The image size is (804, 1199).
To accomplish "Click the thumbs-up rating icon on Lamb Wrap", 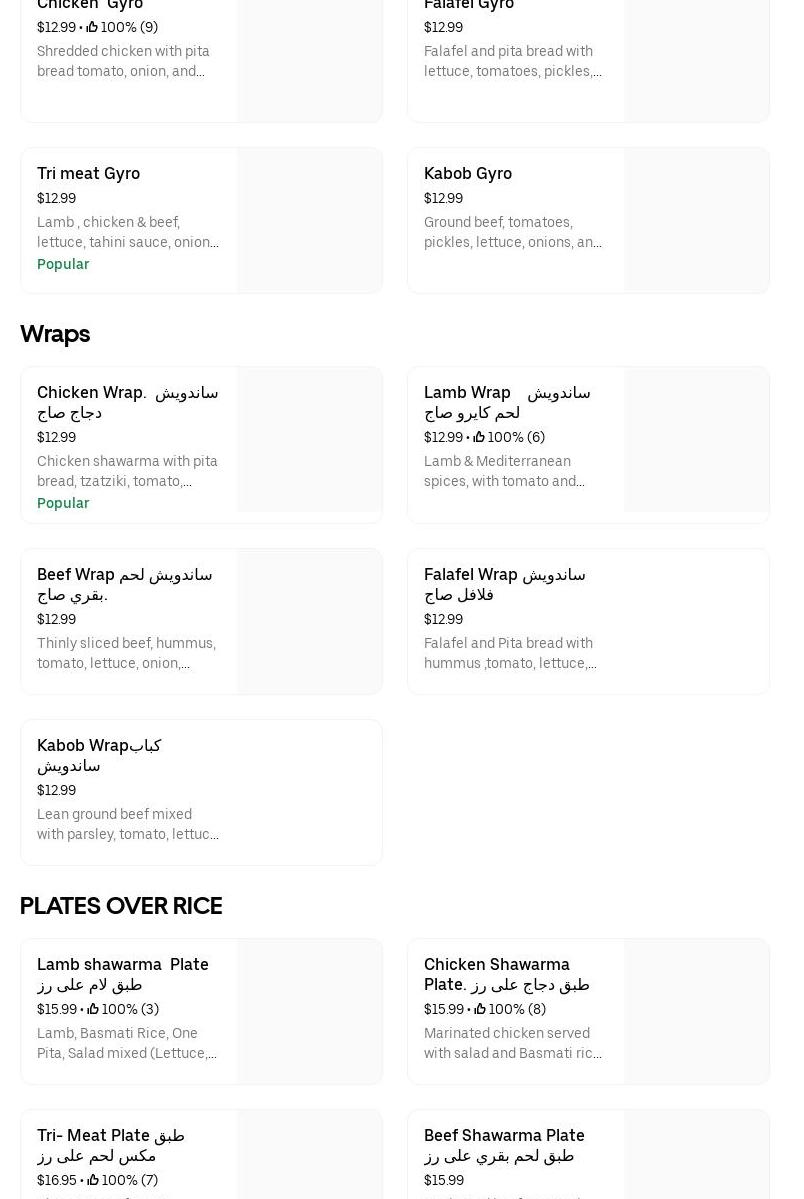I will tap(479, 437).
